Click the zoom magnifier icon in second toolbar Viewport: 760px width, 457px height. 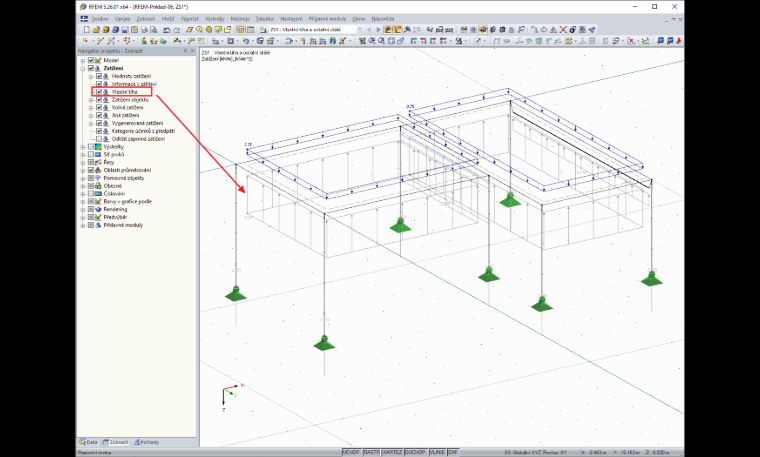click(x=372, y=41)
